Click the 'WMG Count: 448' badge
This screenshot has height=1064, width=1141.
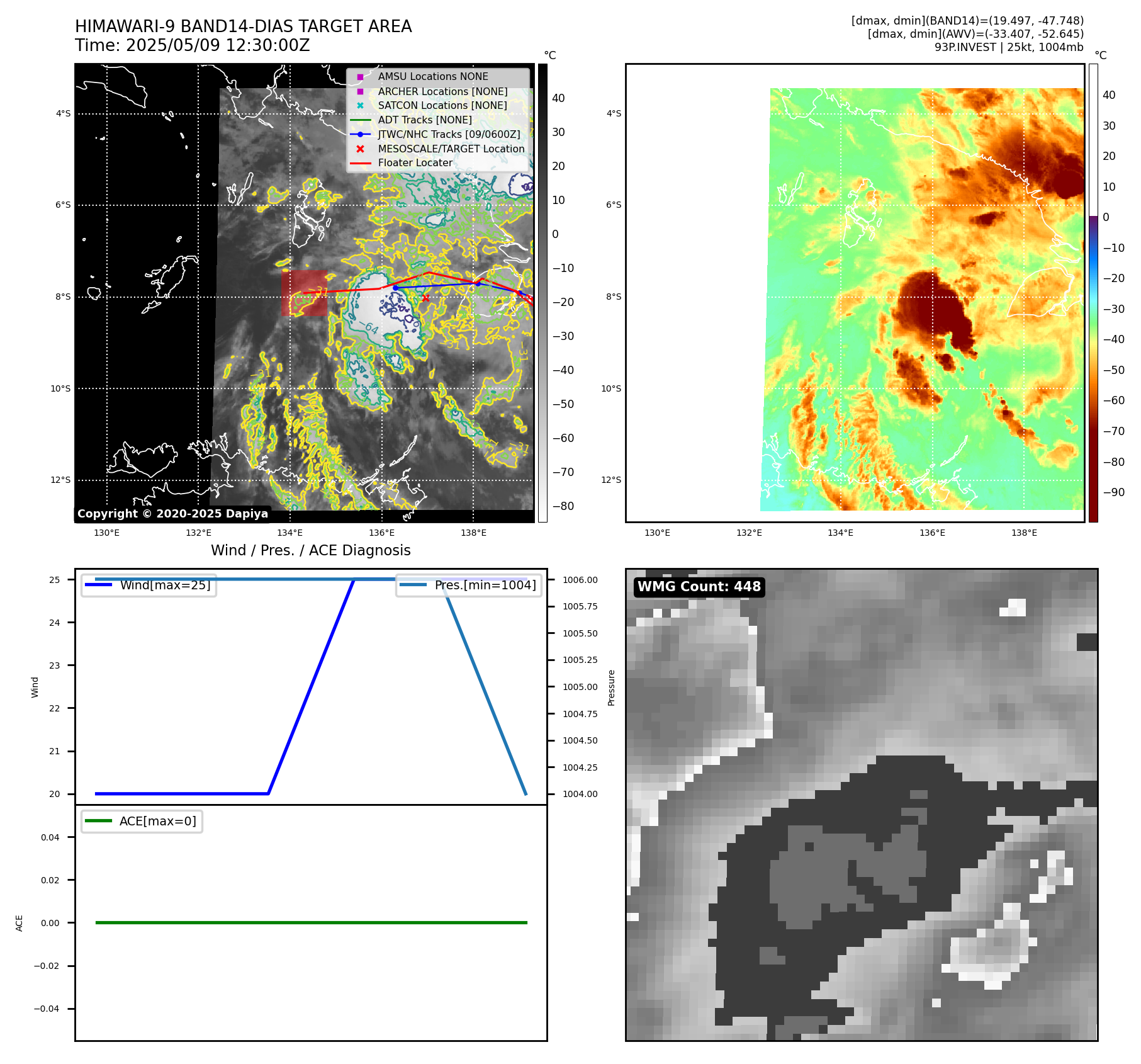pyautogui.click(x=699, y=587)
